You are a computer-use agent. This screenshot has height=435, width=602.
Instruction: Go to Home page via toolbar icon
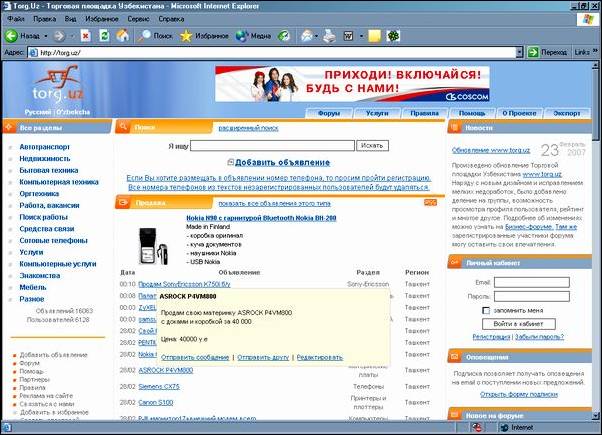click(x=122, y=35)
